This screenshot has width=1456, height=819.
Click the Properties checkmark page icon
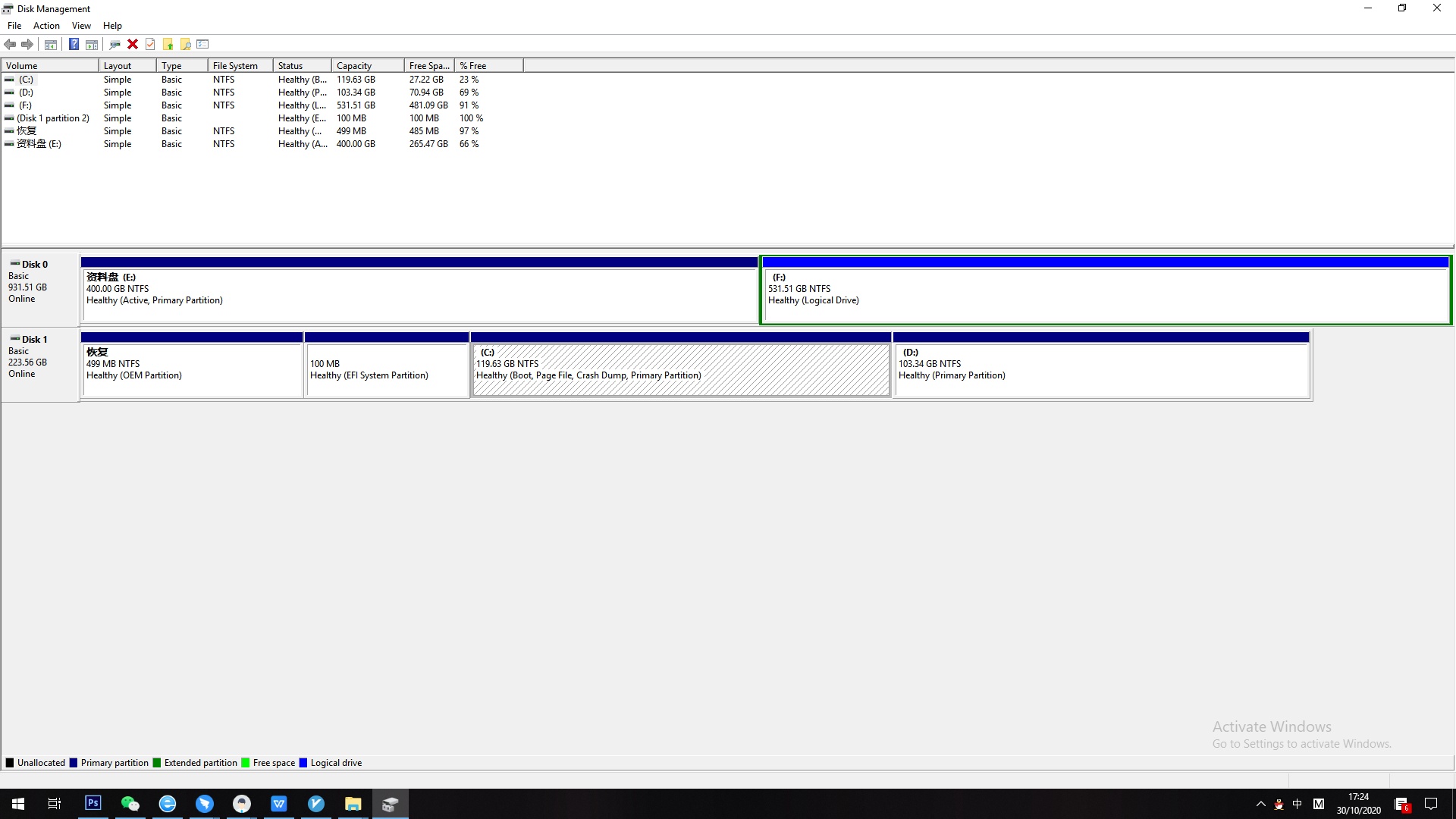point(150,44)
